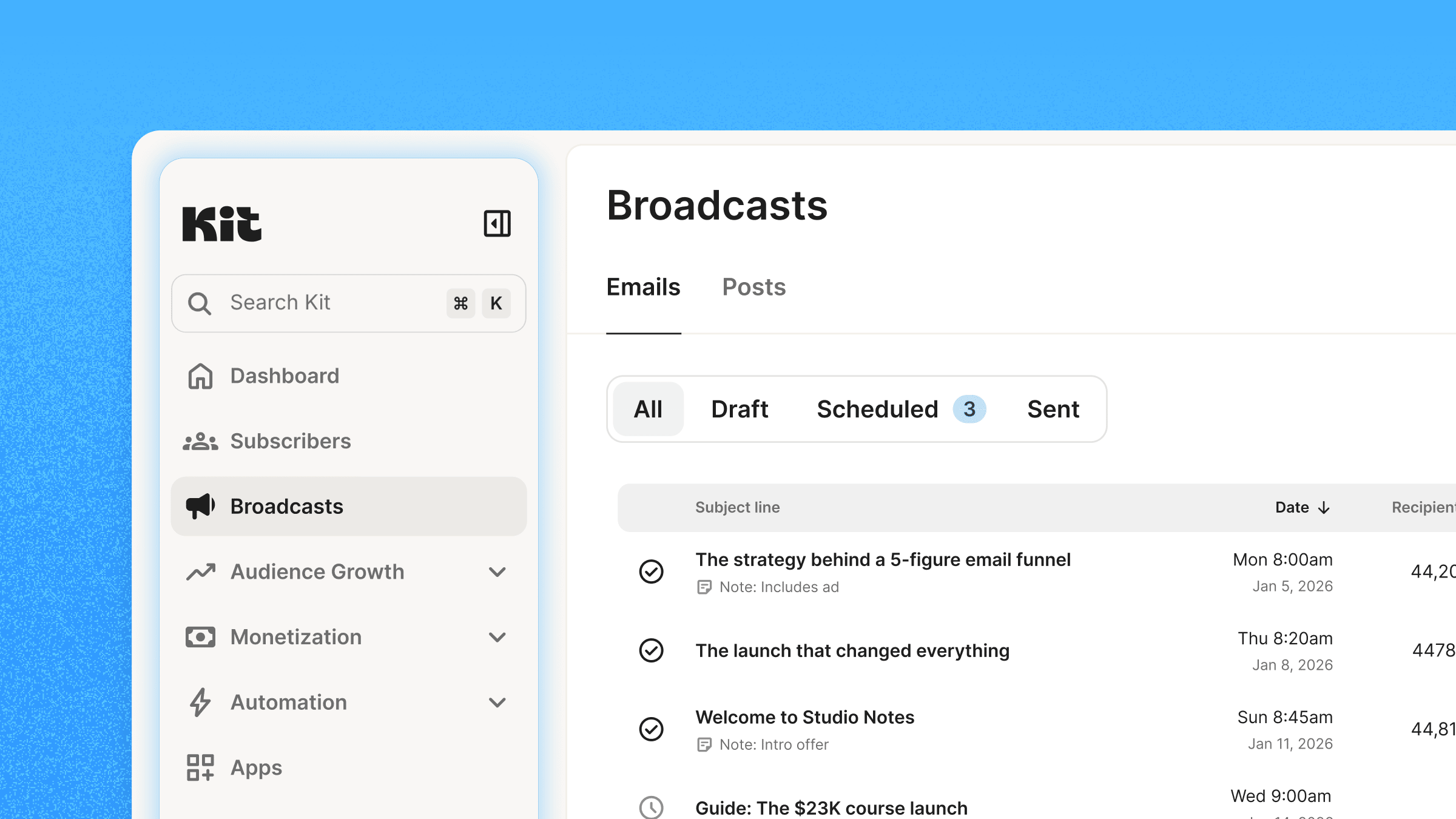Sort by the Date column header

1292,507
